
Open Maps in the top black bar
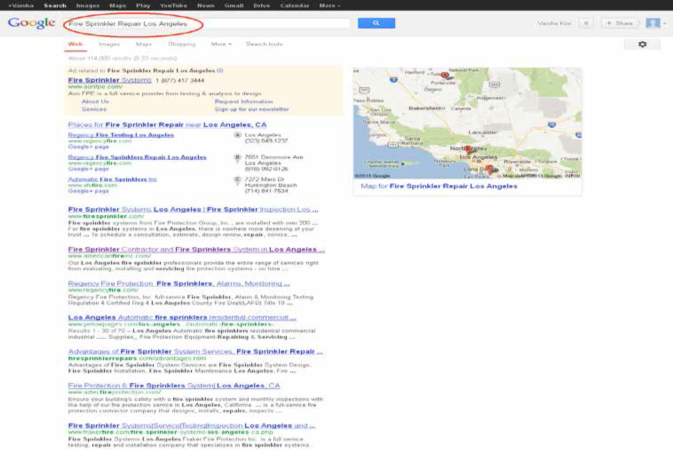click(118, 6)
